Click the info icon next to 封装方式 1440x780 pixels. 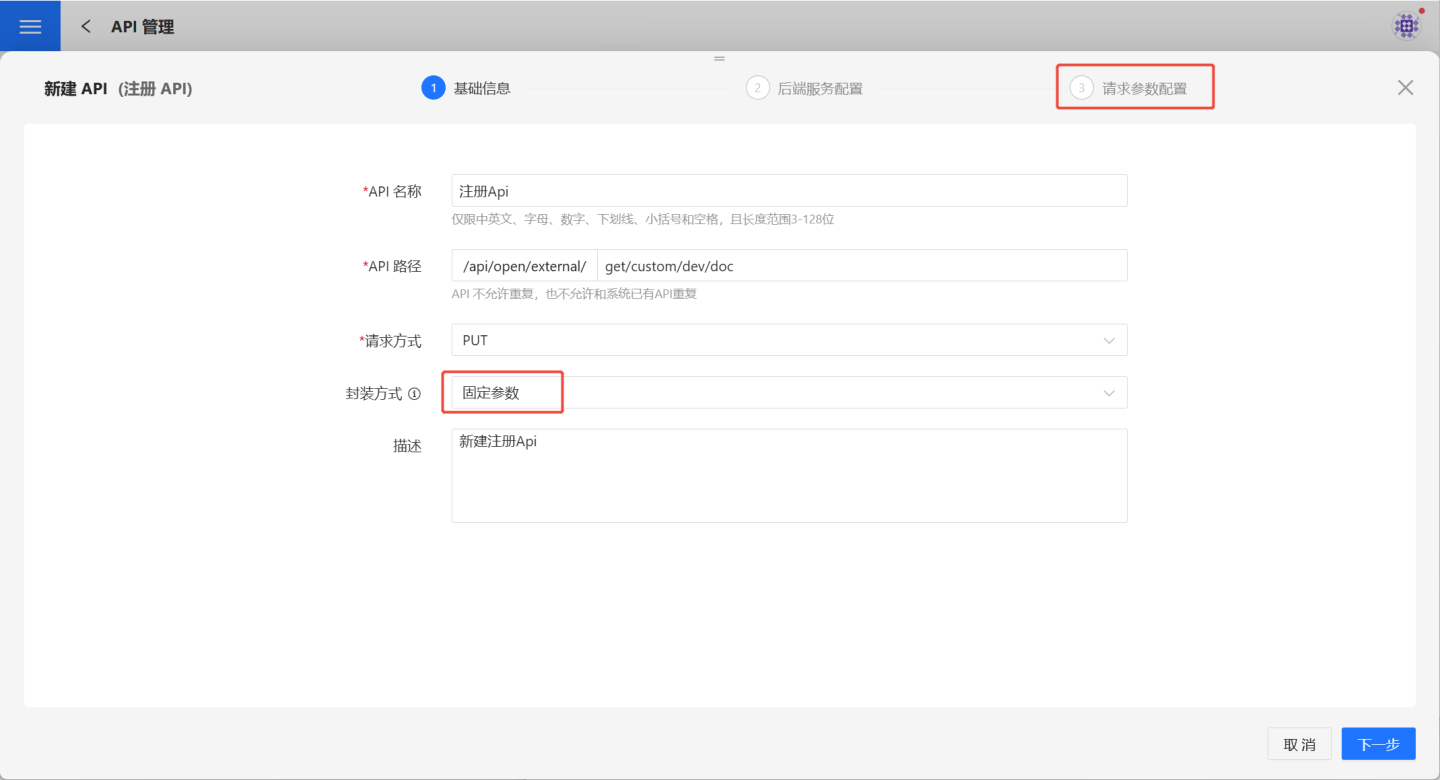(414, 394)
